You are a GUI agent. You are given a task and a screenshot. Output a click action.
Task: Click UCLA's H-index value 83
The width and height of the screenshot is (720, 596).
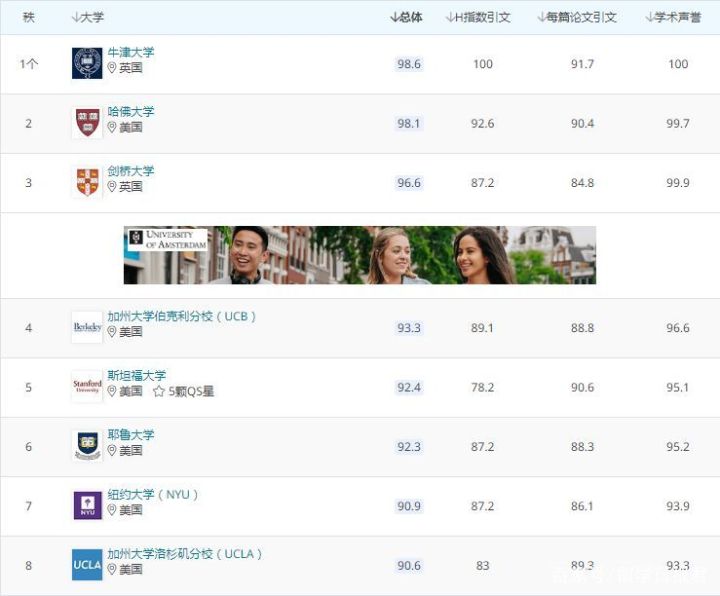click(x=483, y=565)
